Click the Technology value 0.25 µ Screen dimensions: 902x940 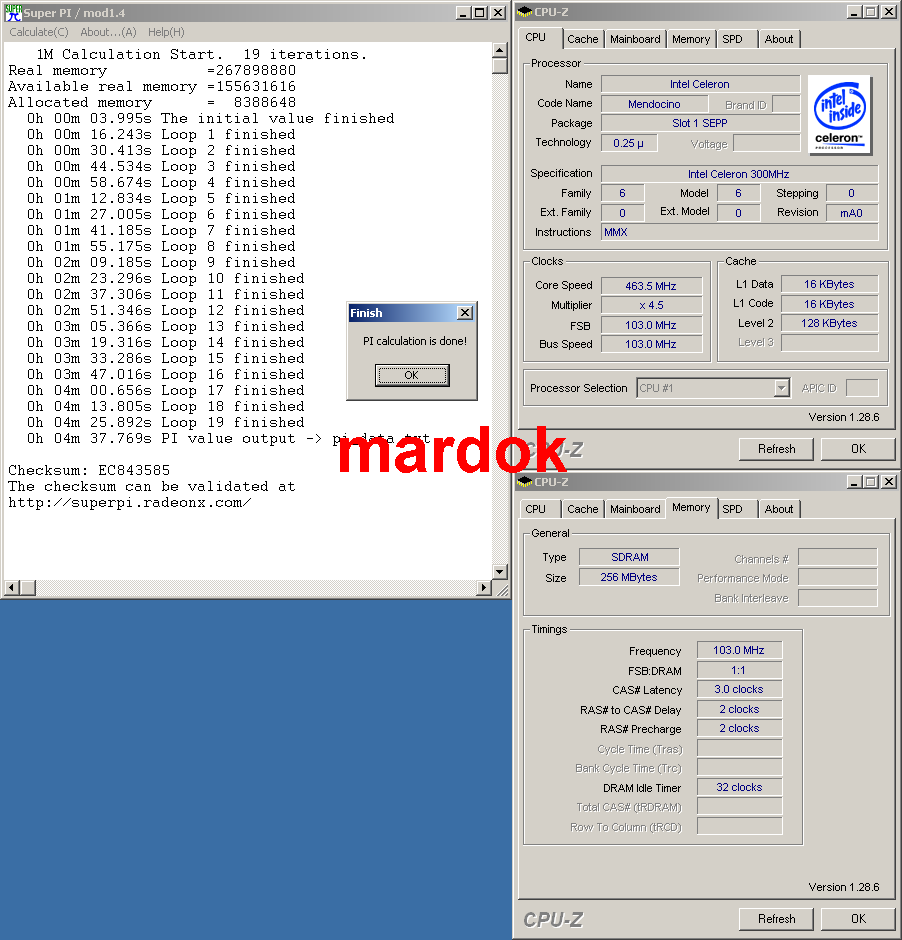click(629, 143)
